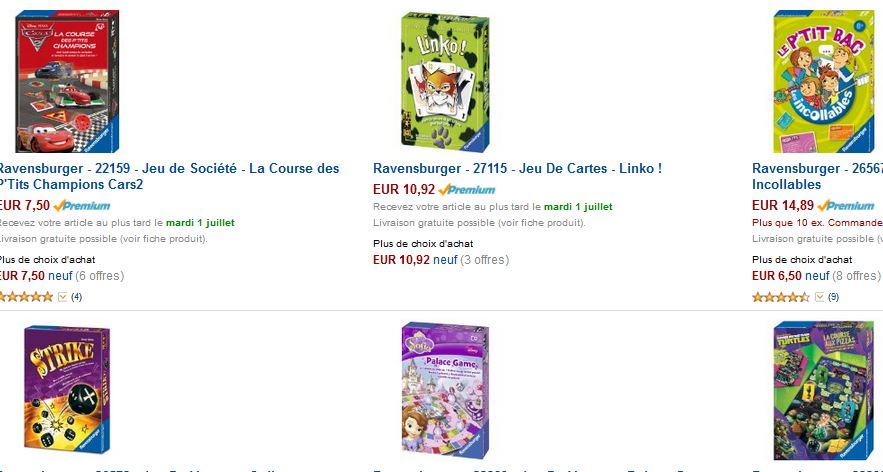883x472 pixels.
Task: Open the 9 customer reviews count
Action: click(833, 297)
